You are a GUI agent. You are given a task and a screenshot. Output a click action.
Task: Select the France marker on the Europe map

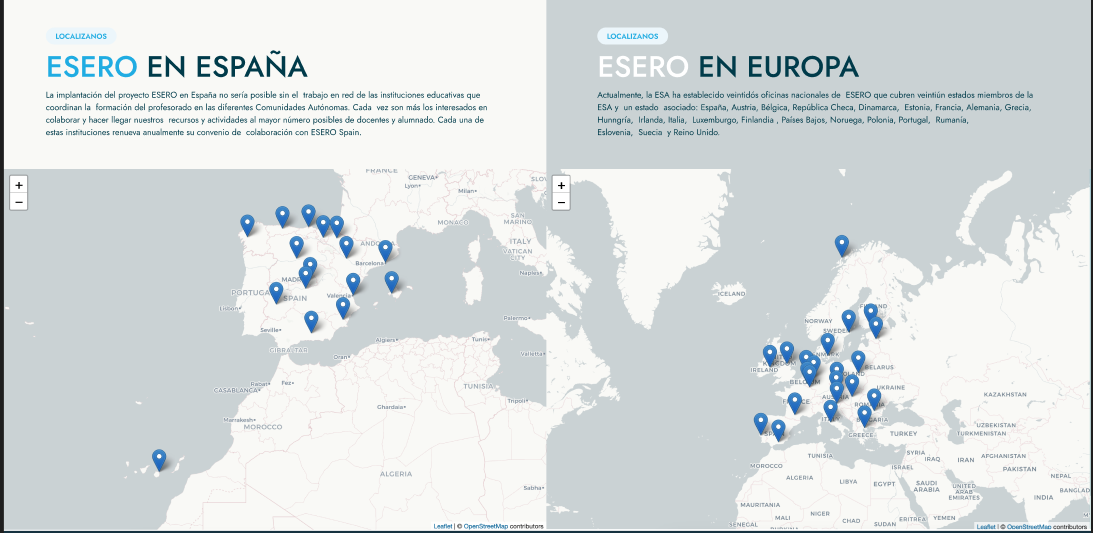795,403
